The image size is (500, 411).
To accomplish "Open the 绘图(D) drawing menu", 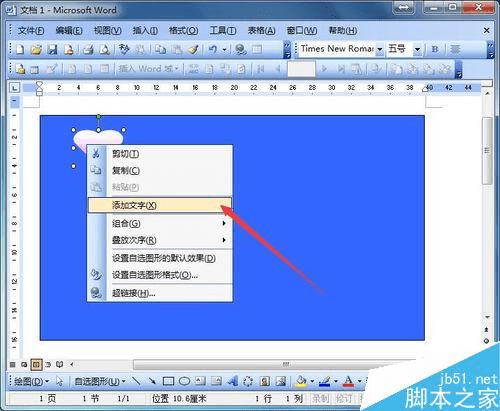I will (x=32, y=381).
